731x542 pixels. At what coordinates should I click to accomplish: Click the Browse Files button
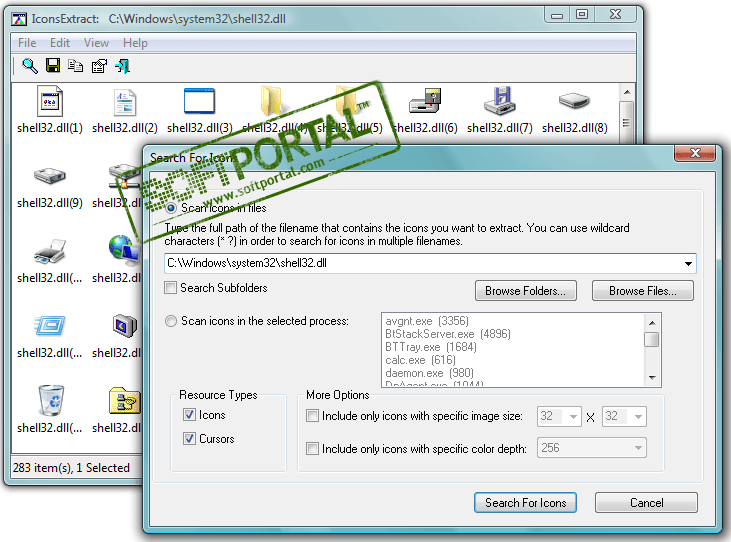pos(642,291)
